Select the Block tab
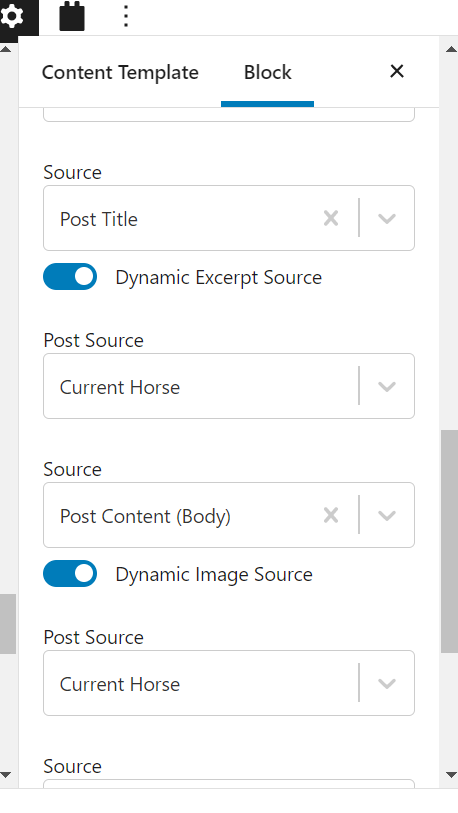The width and height of the screenshot is (458, 813). click(268, 72)
